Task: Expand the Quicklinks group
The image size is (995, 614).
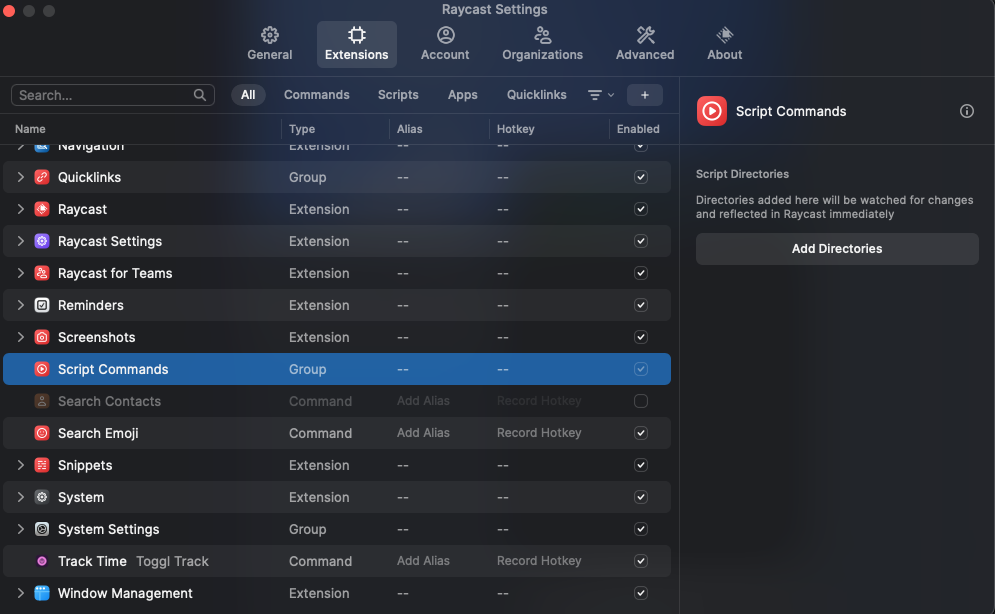Action: [x=19, y=177]
